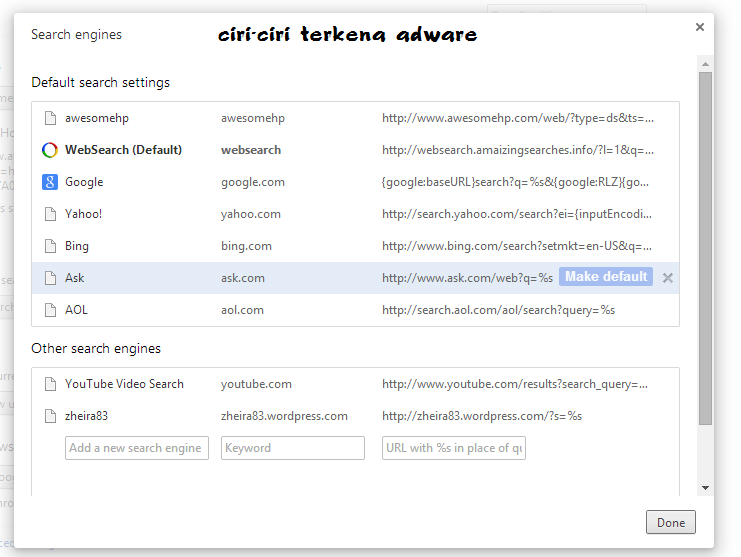
Task: Make Ask the default search engine
Action: 606,276
